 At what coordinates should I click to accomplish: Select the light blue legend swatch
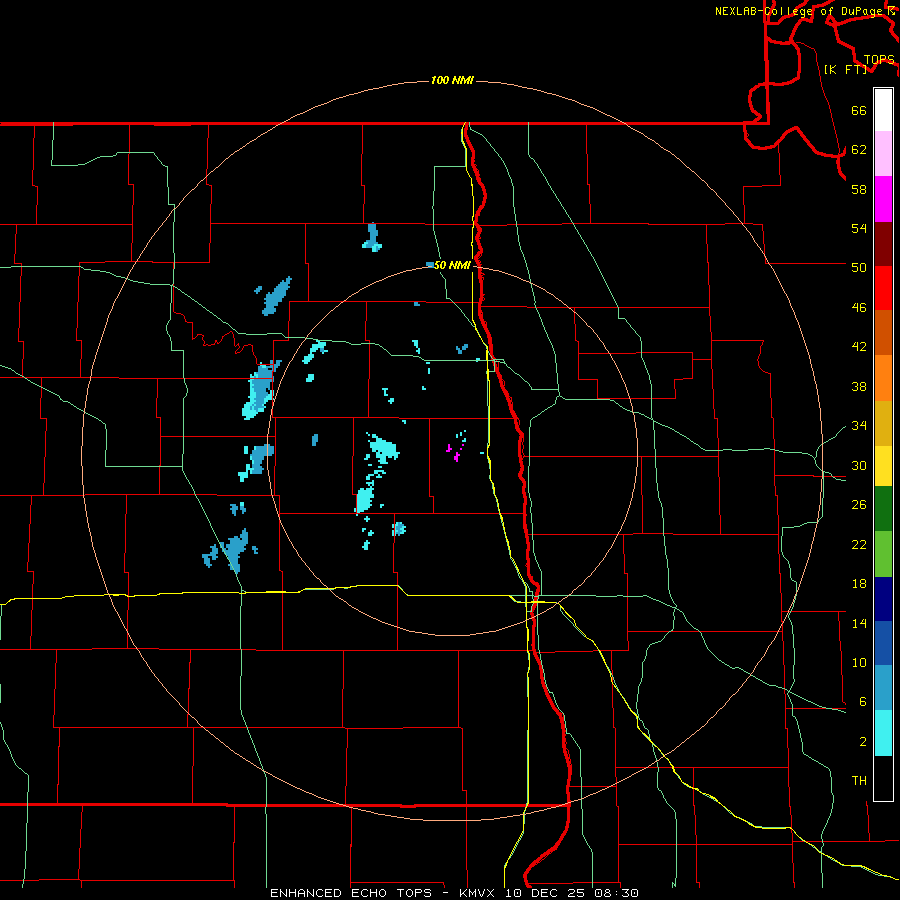click(883, 688)
